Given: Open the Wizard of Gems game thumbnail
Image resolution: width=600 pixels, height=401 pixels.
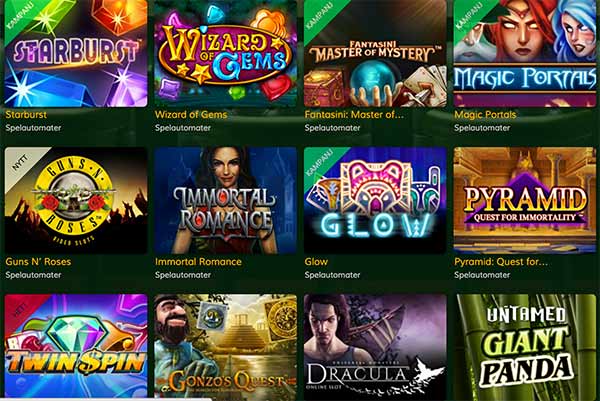Looking at the screenshot, I should coord(225,53).
